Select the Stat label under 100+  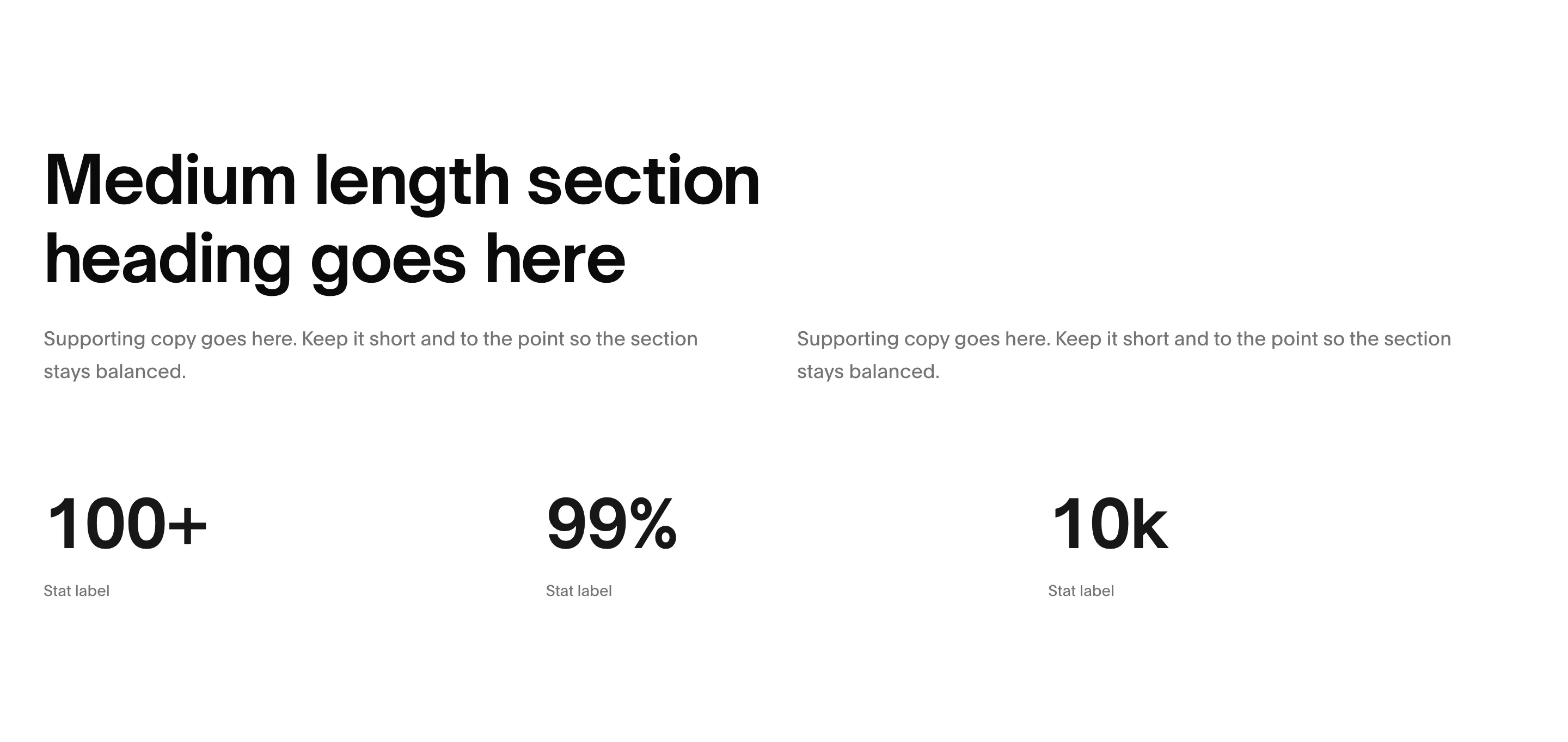pyautogui.click(x=77, y=591)
